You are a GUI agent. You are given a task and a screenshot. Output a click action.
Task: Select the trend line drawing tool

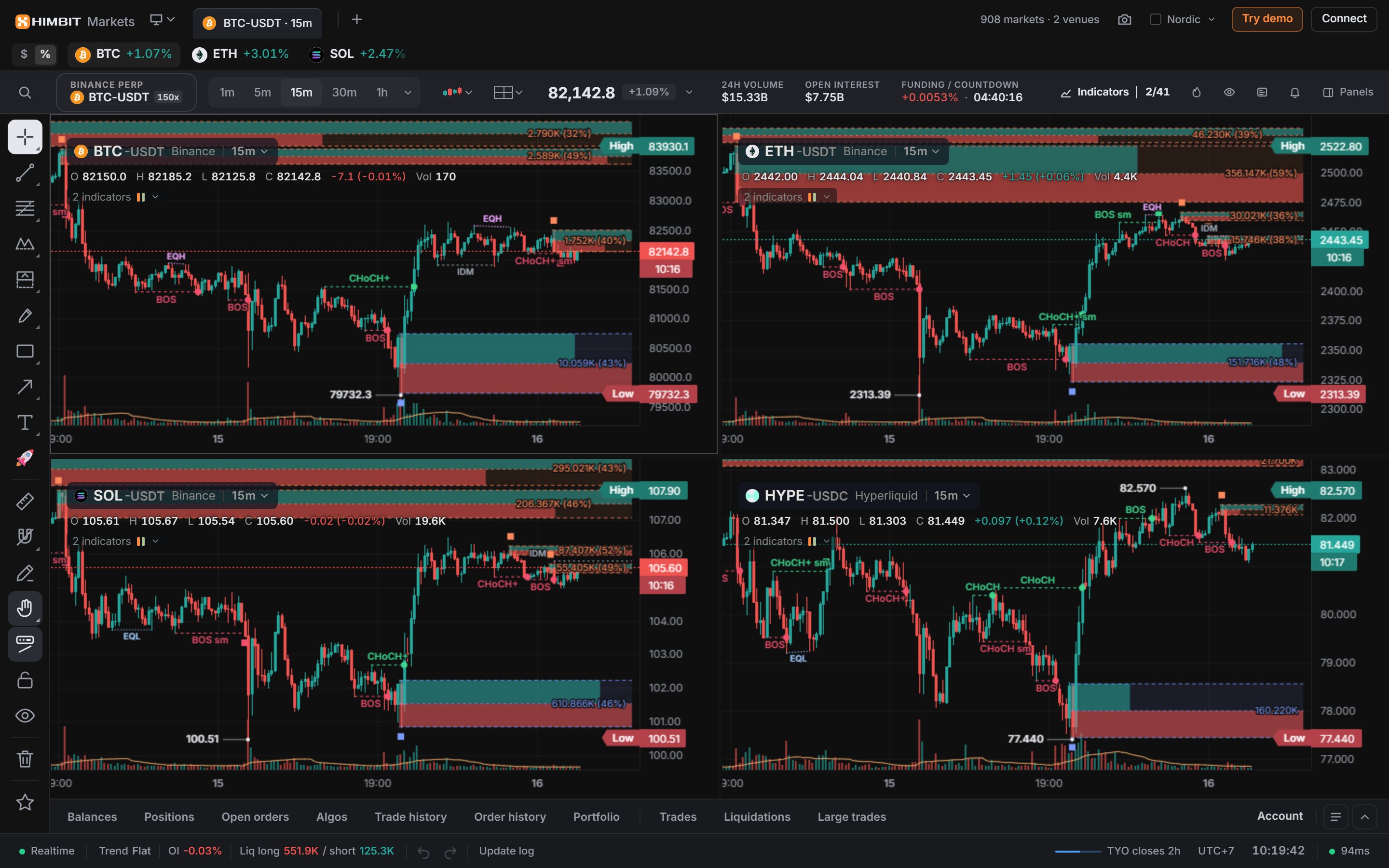tap(25, 172)
